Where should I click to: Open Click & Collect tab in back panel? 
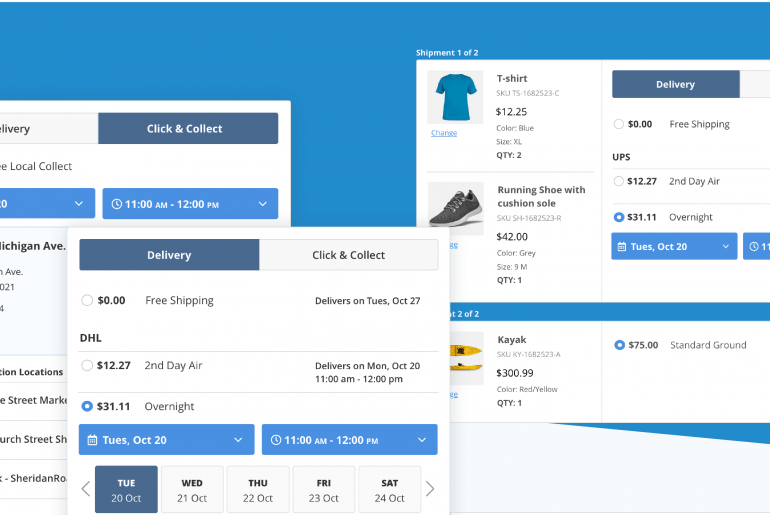click(188, 128)
